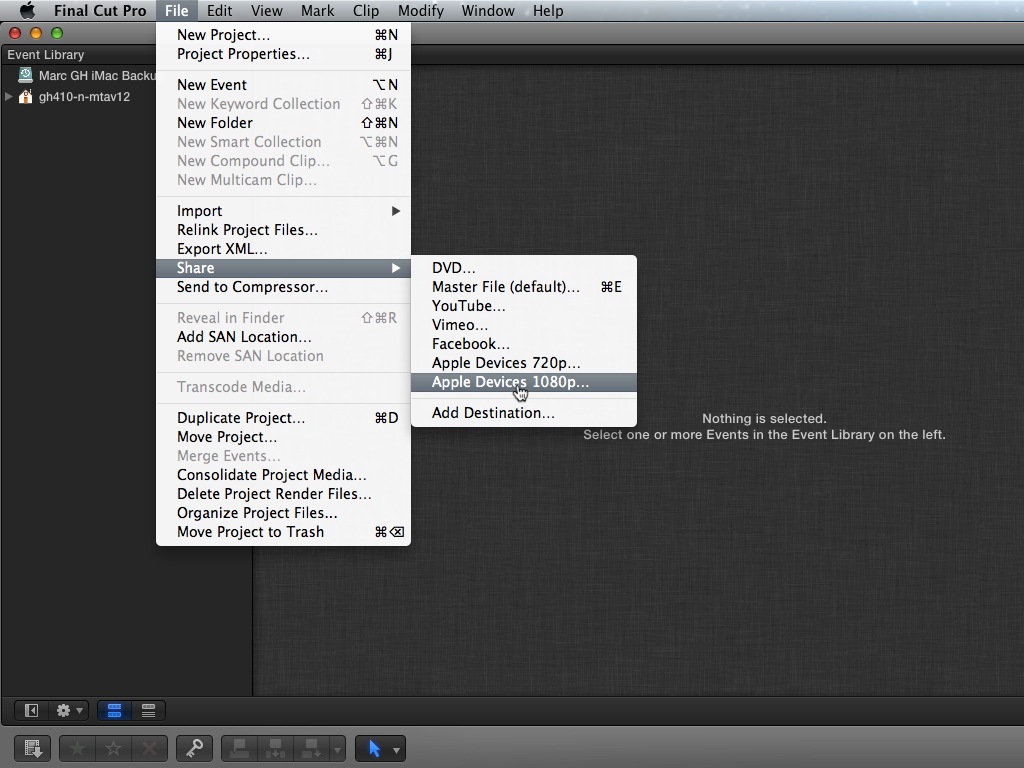Choose New Project from File menu

(283, 35)
